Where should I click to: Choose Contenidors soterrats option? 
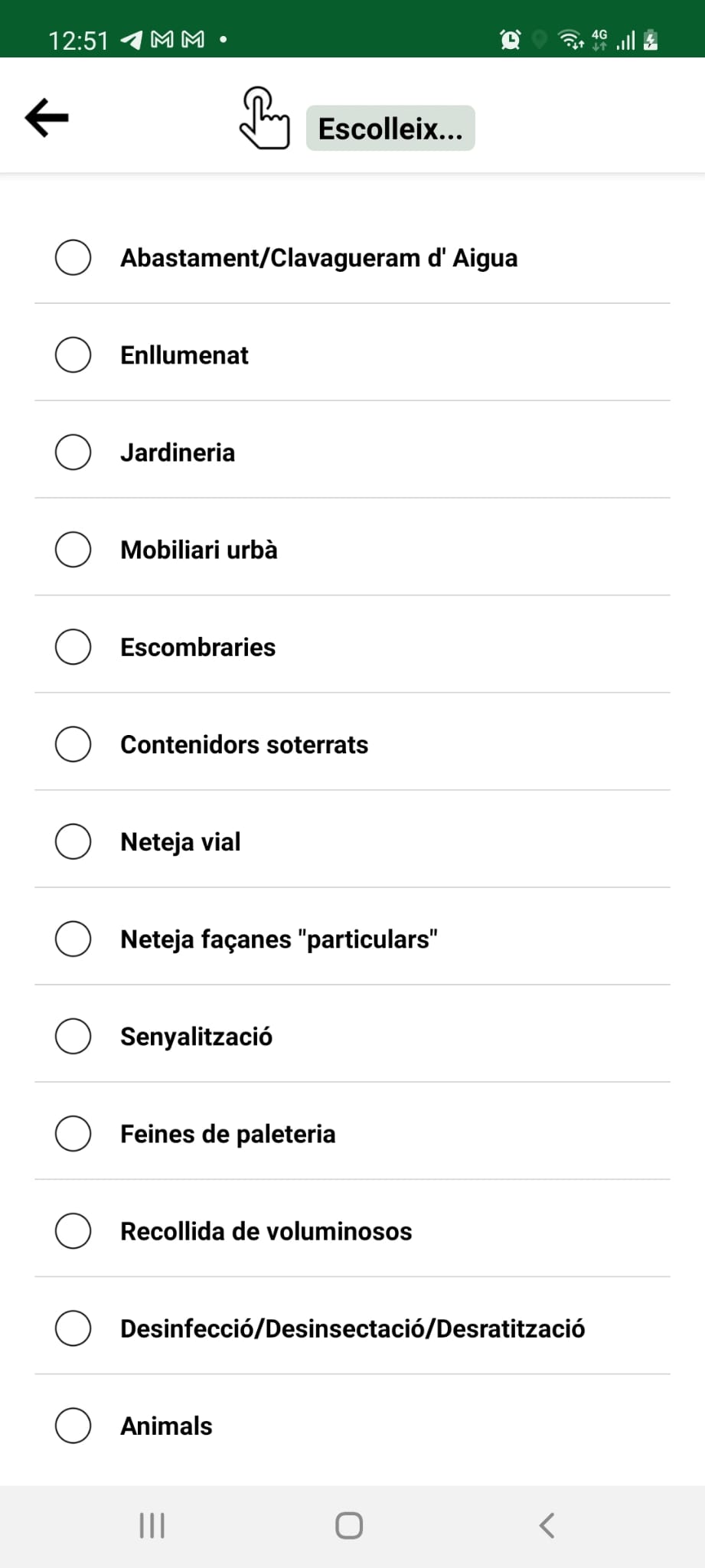click(73, 743)
